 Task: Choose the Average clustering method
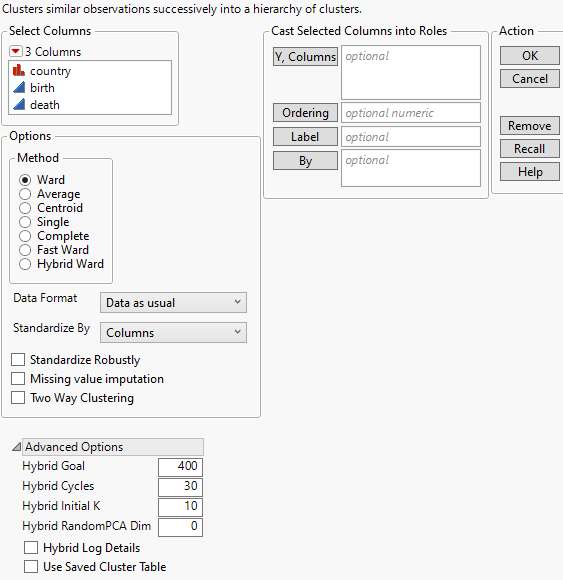[25, 194]
